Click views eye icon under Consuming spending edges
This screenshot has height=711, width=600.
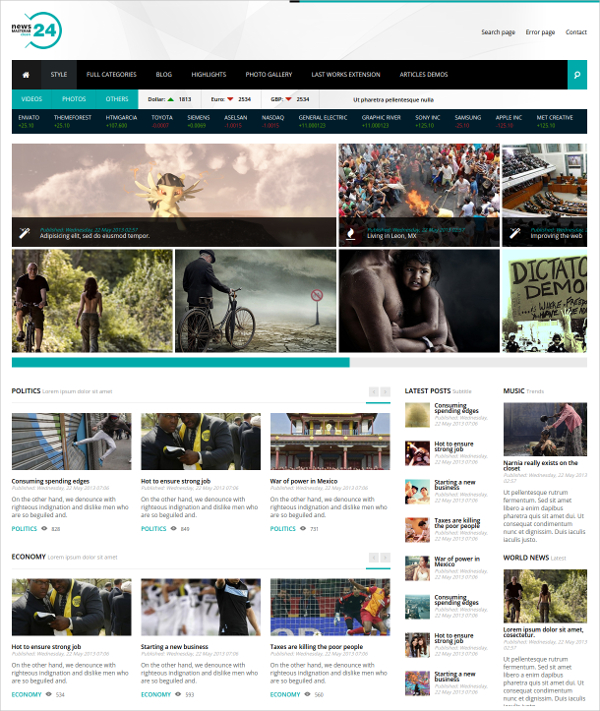[44, 528]
